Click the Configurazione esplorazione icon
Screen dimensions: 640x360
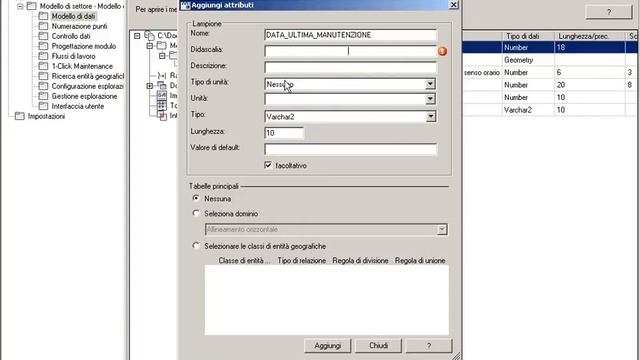pyautogui.click(x=43, y=86)
